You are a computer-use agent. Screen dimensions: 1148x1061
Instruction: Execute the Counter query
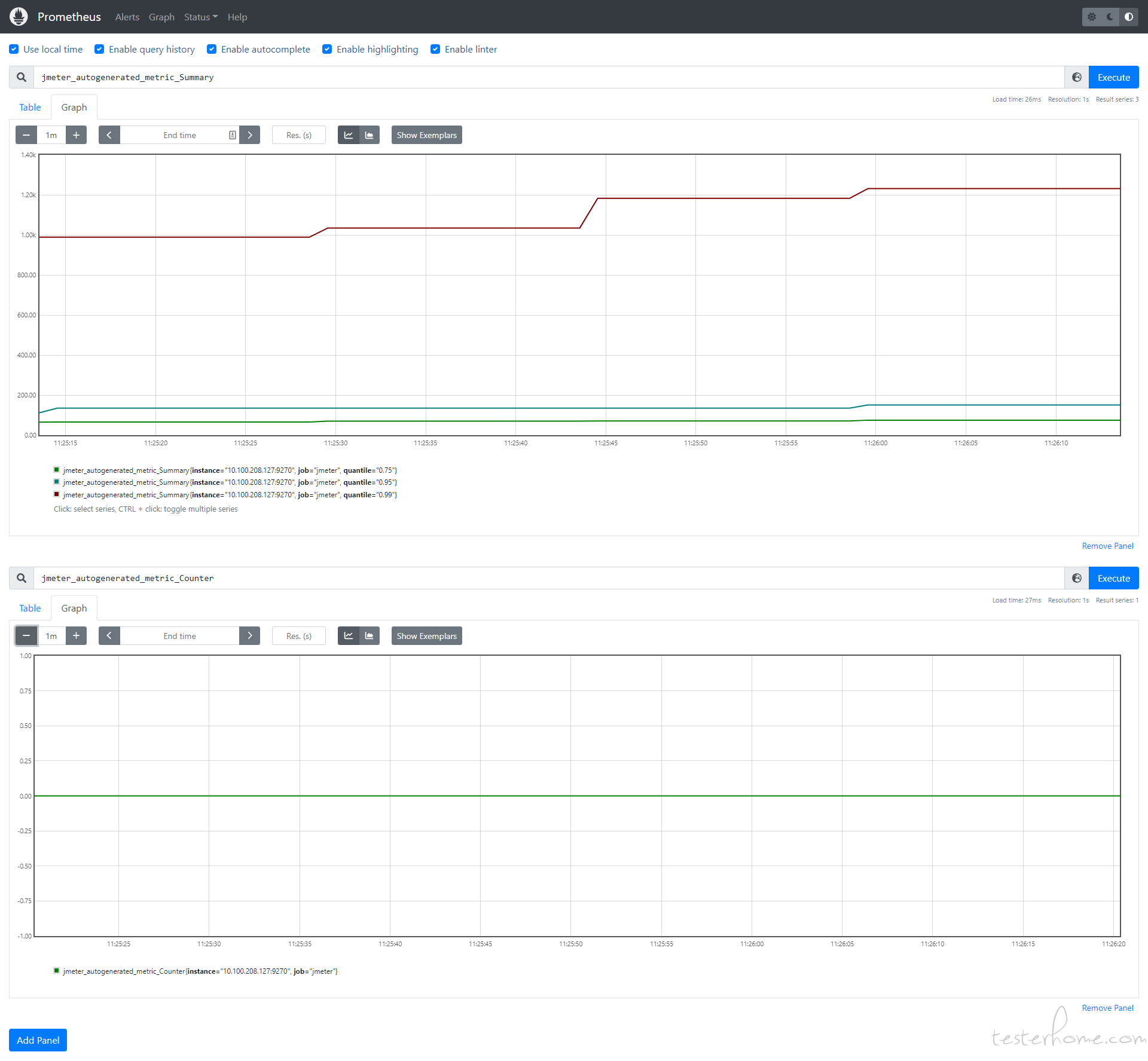[x=1113, y=578]
